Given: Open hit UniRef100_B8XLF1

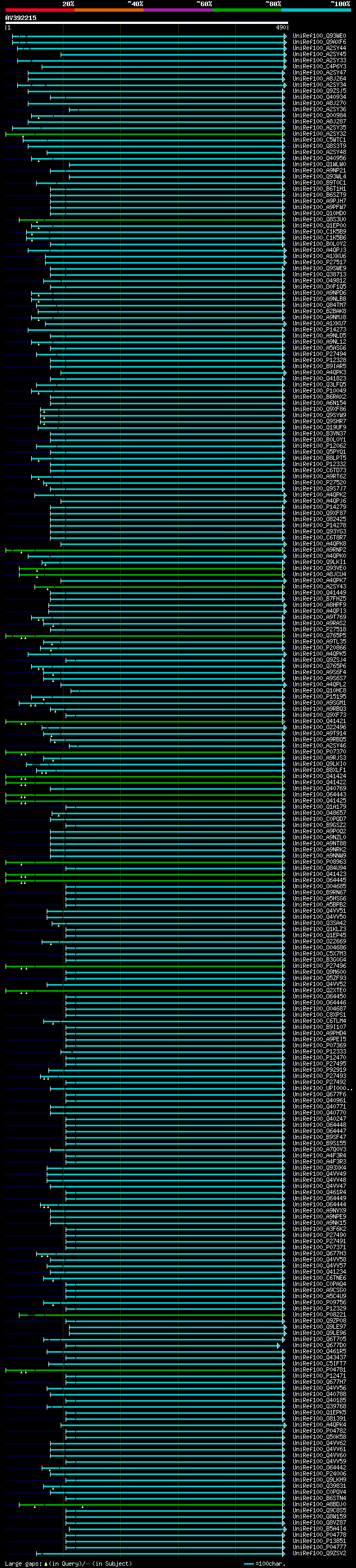Looking at the screenshot, I should (319, 770).
